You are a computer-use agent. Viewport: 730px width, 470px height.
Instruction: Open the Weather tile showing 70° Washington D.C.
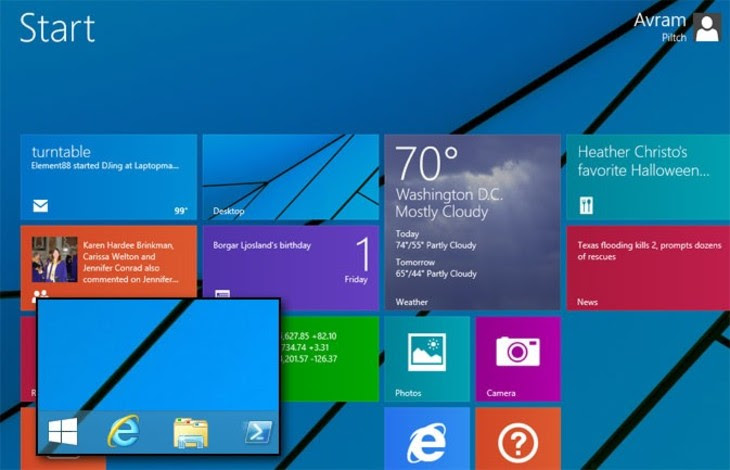click(x=472, y=221)
